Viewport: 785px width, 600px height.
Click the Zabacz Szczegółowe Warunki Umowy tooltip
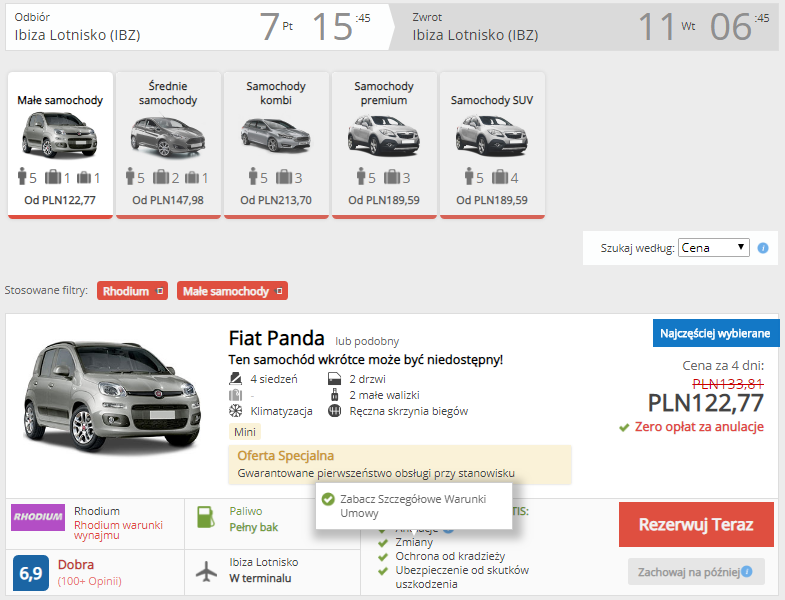point(414,506)
